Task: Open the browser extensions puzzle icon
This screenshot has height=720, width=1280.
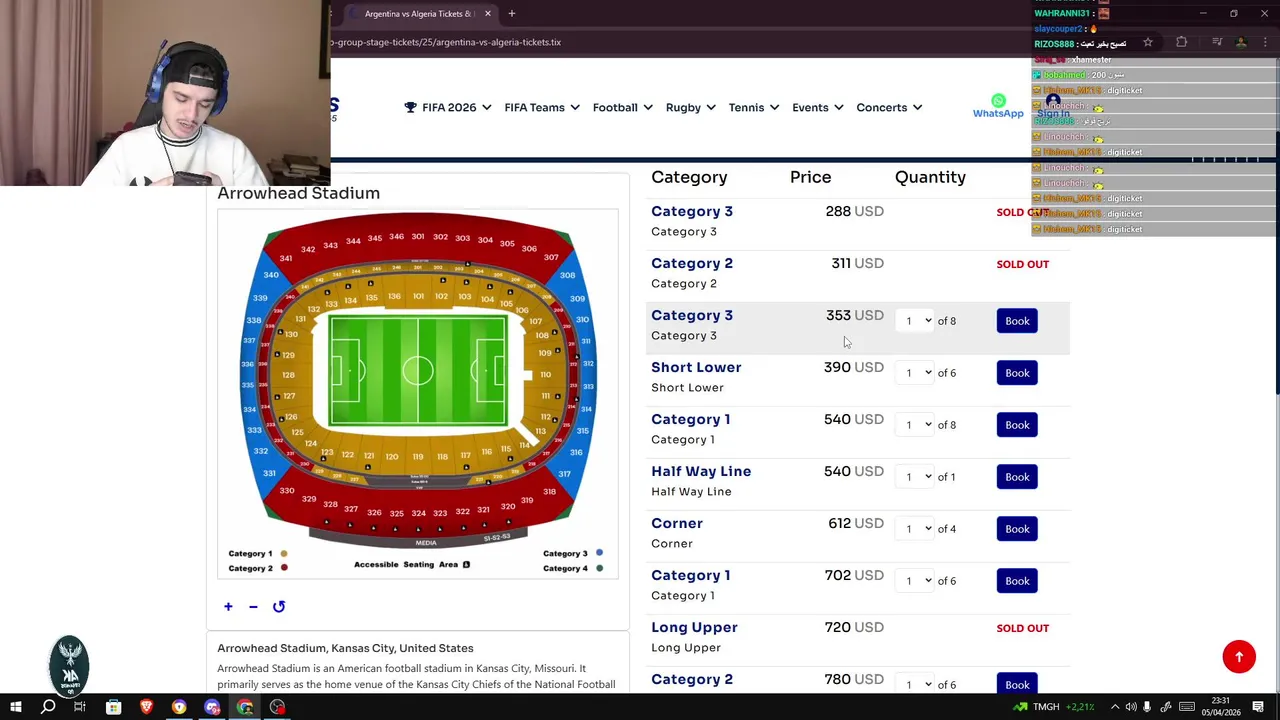Action: click(x=1181, y=42)
